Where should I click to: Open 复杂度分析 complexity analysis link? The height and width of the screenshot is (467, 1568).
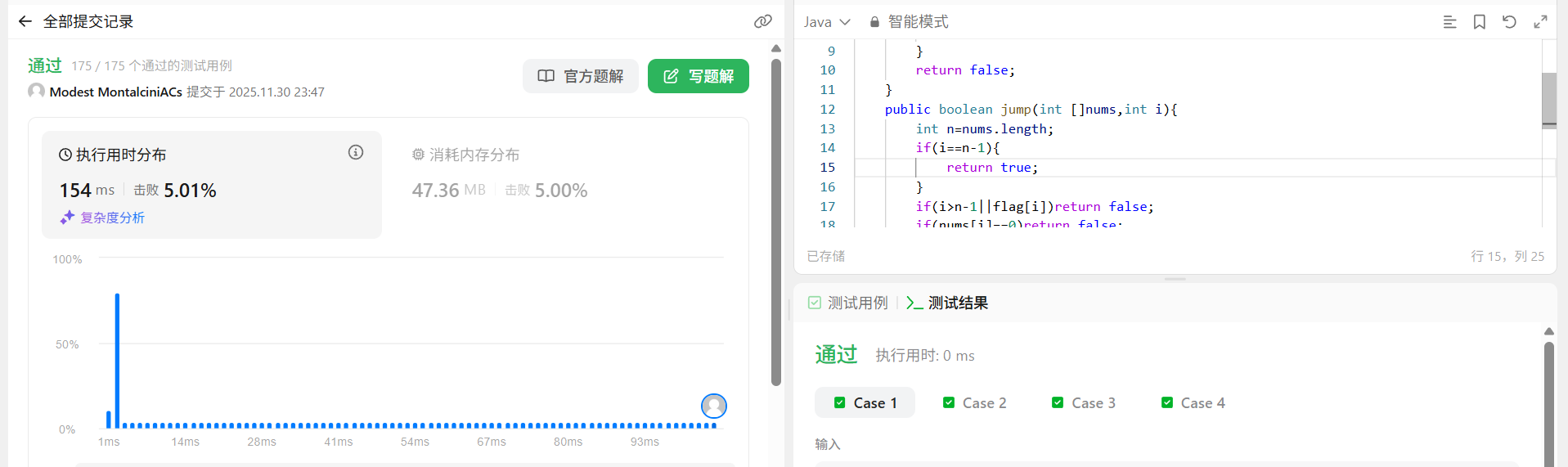103,218
